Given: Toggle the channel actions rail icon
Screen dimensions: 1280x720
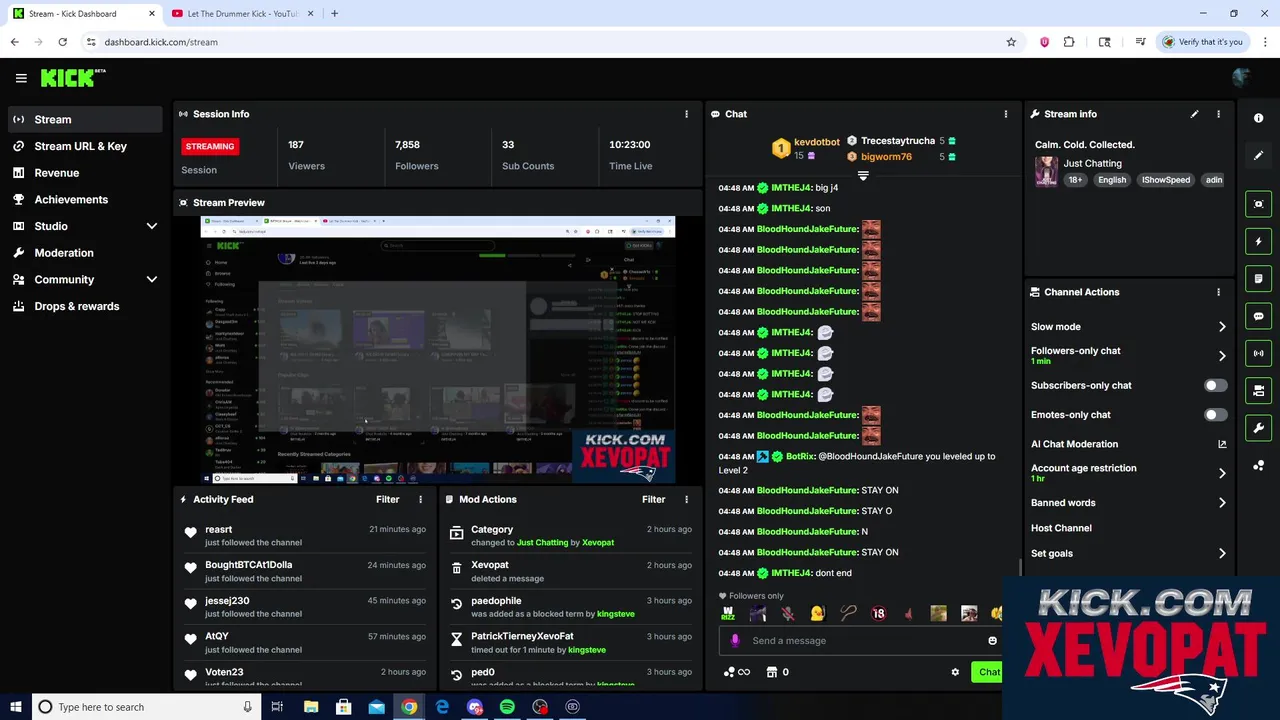Looking at the screenshot, I should [x=1258, y=391].
